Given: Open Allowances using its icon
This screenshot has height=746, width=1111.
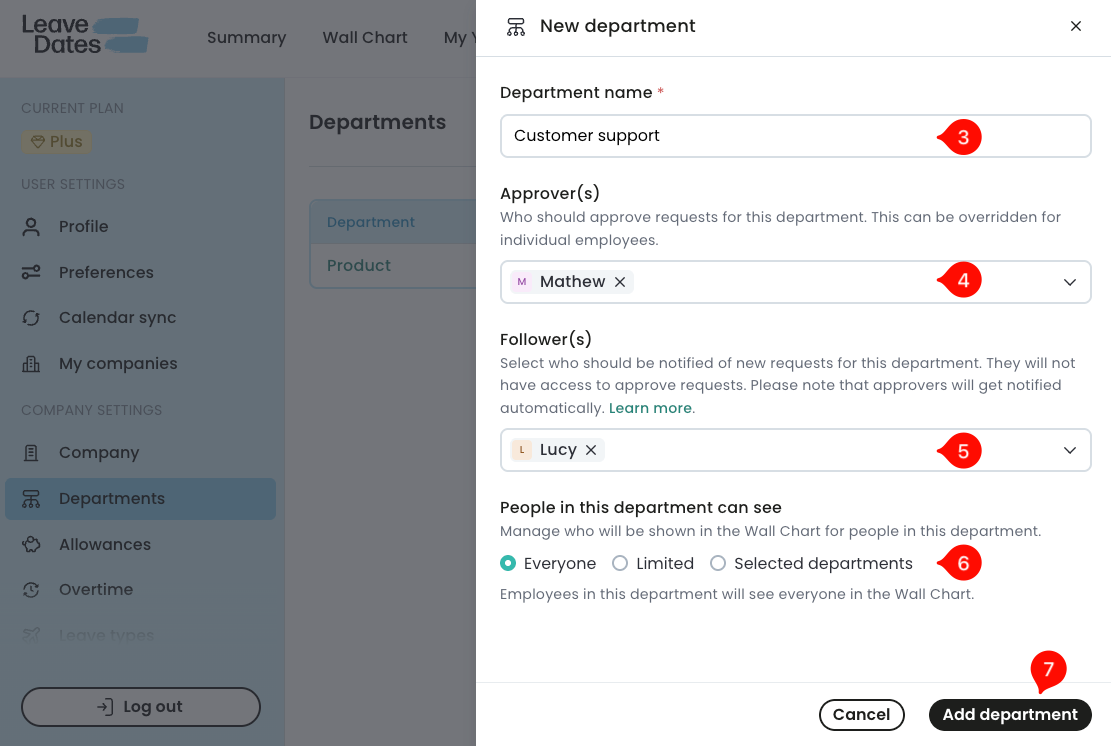Looking at the screenshot, I should click(30, 543).
